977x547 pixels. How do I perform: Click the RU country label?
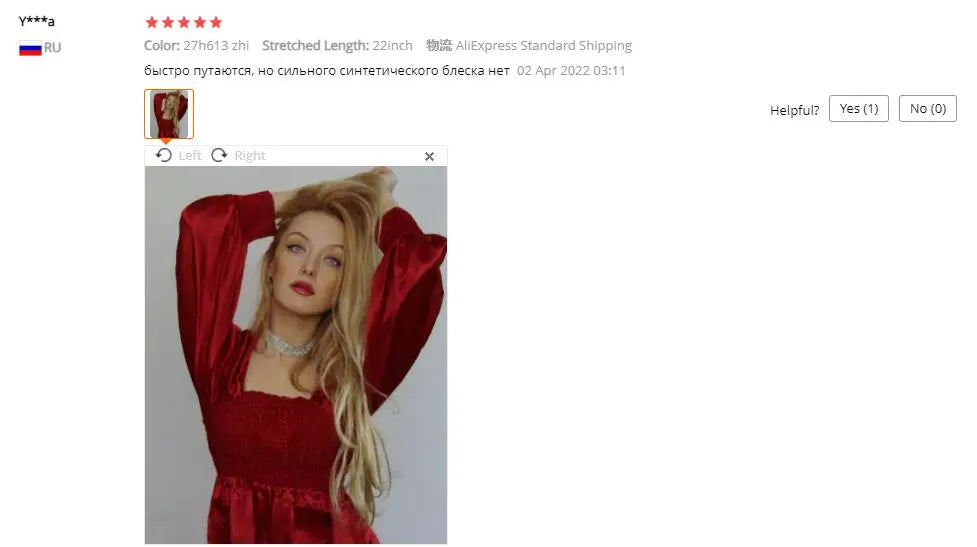coord(52,47)
